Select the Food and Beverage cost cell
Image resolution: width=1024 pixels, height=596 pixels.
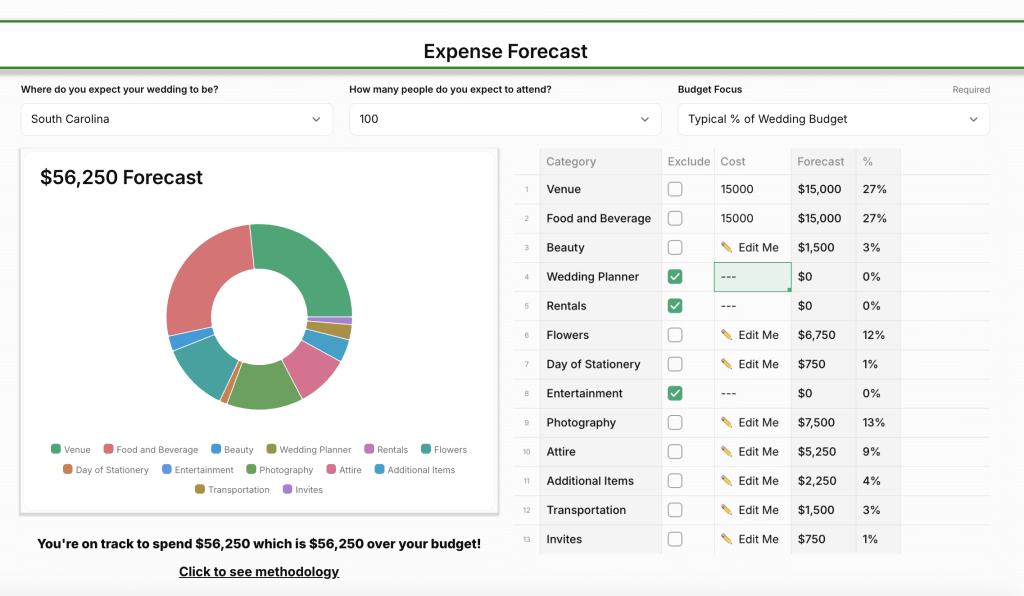752,218
